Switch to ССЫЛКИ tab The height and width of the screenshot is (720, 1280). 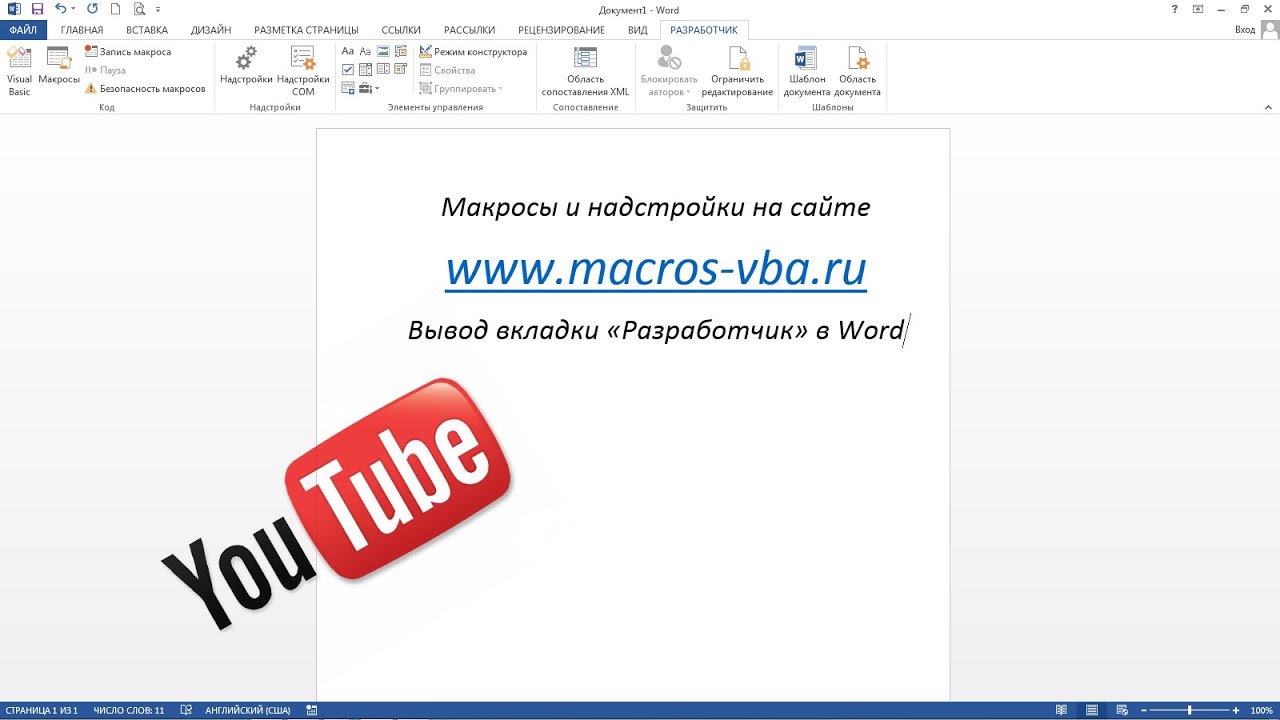pyautogui.click(x=401, y=30)
